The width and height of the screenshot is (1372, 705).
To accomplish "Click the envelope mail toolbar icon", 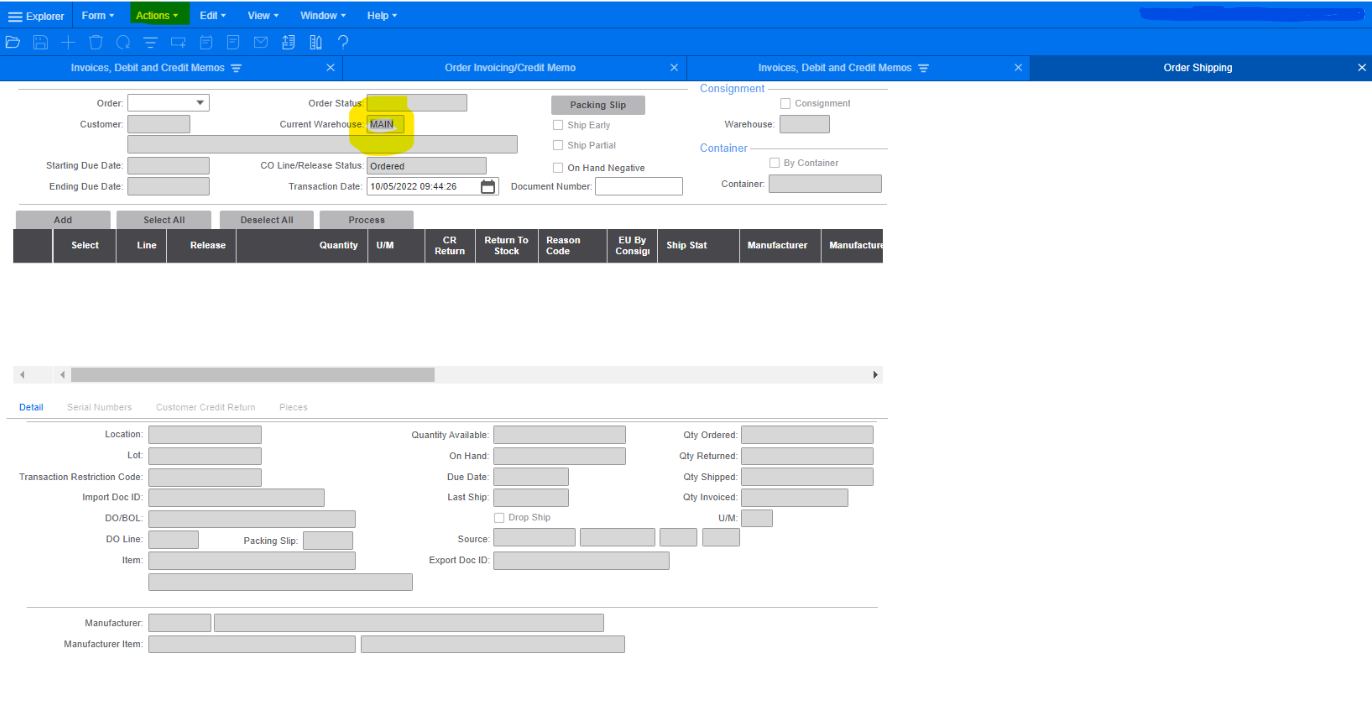I will click(261, 42).
